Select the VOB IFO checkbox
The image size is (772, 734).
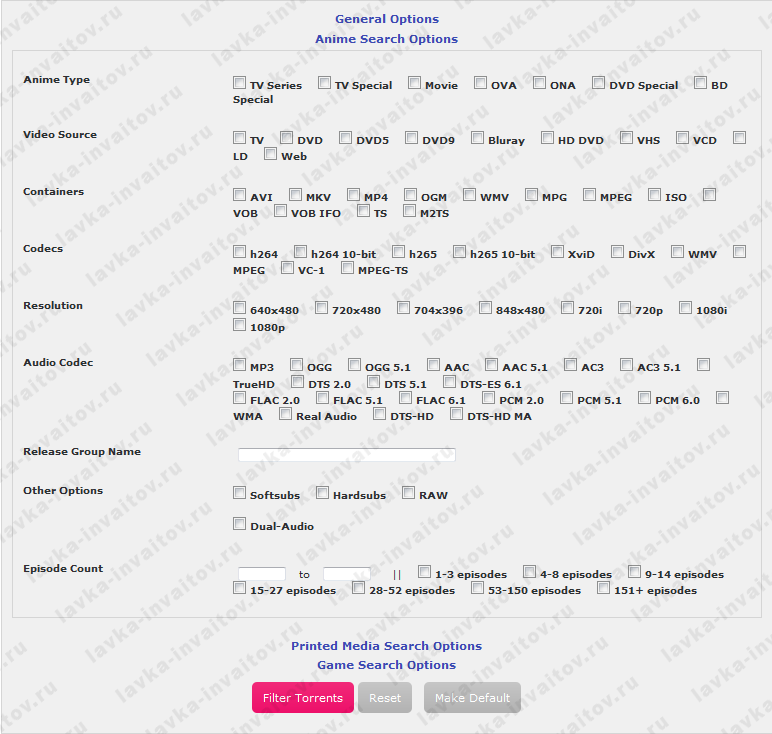(x=281, y=211)
